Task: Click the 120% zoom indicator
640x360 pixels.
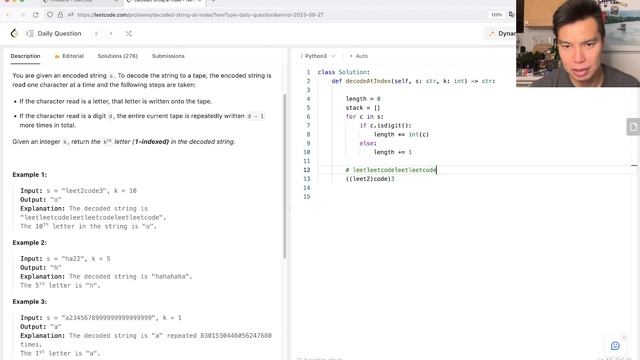Action: (x=496, y=15)
